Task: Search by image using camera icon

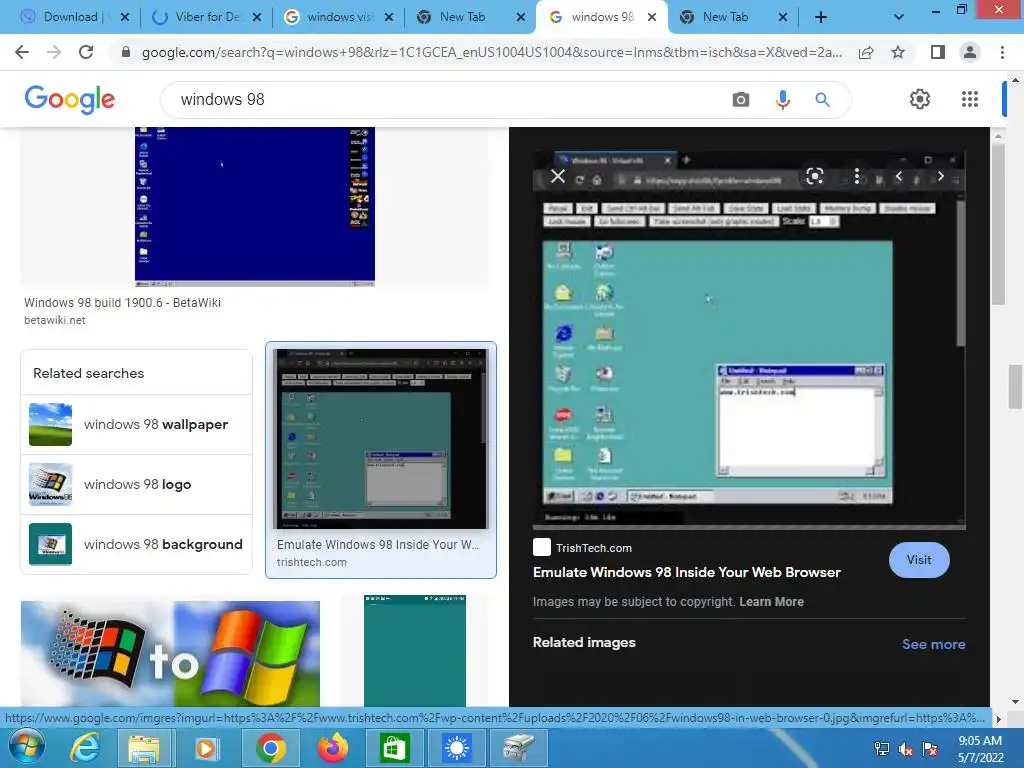Action: 741,99
